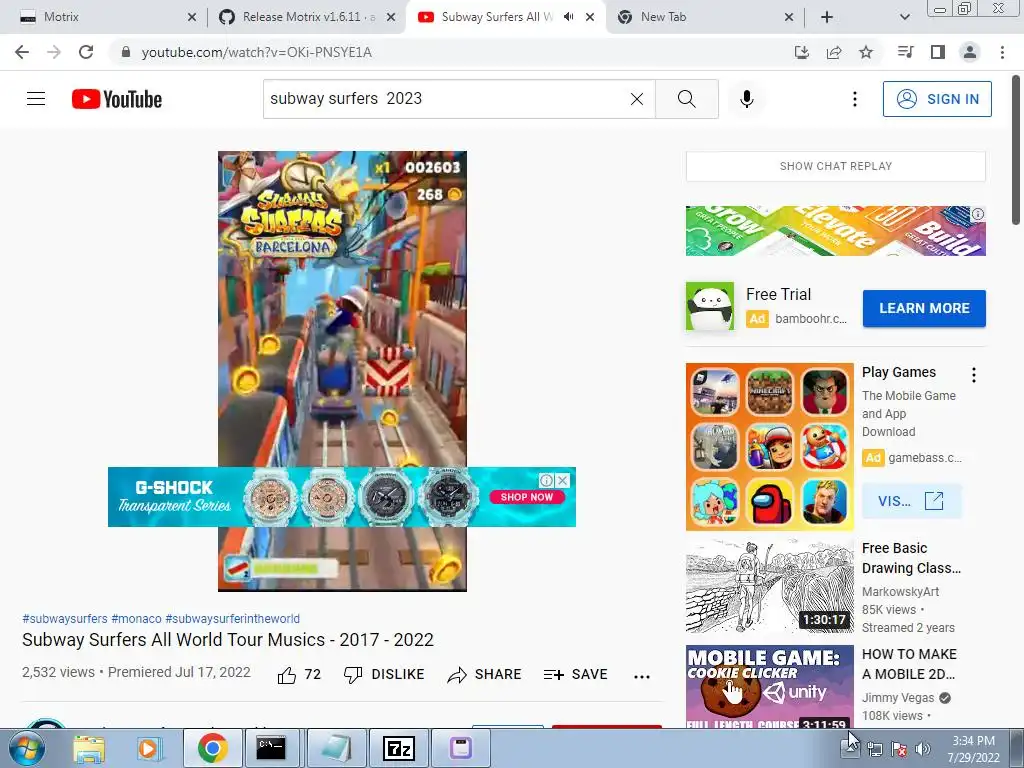Click the VISIT button on gamebass ad
Screen dimensions: 1024x768
912,501
